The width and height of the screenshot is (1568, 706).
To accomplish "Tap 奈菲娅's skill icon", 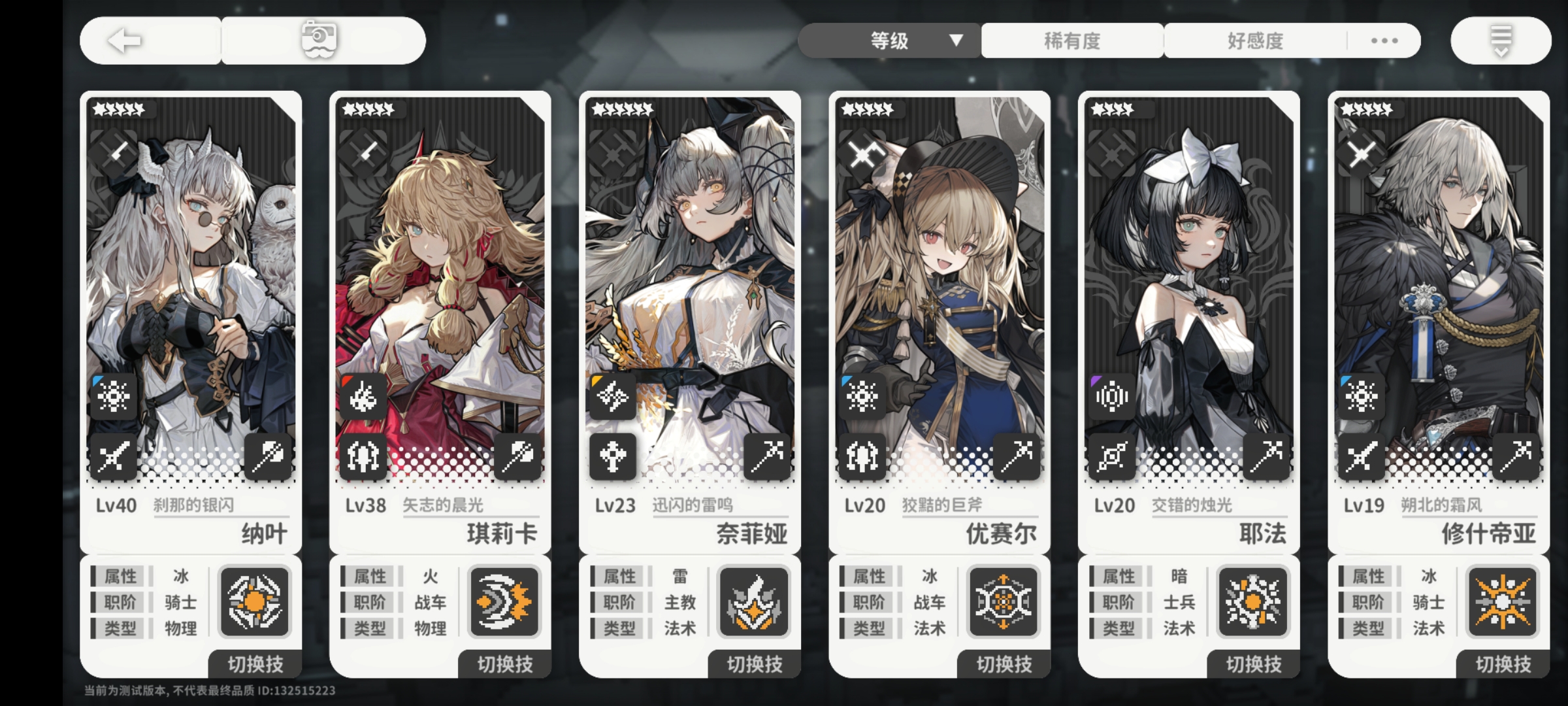I will [754, 601].
